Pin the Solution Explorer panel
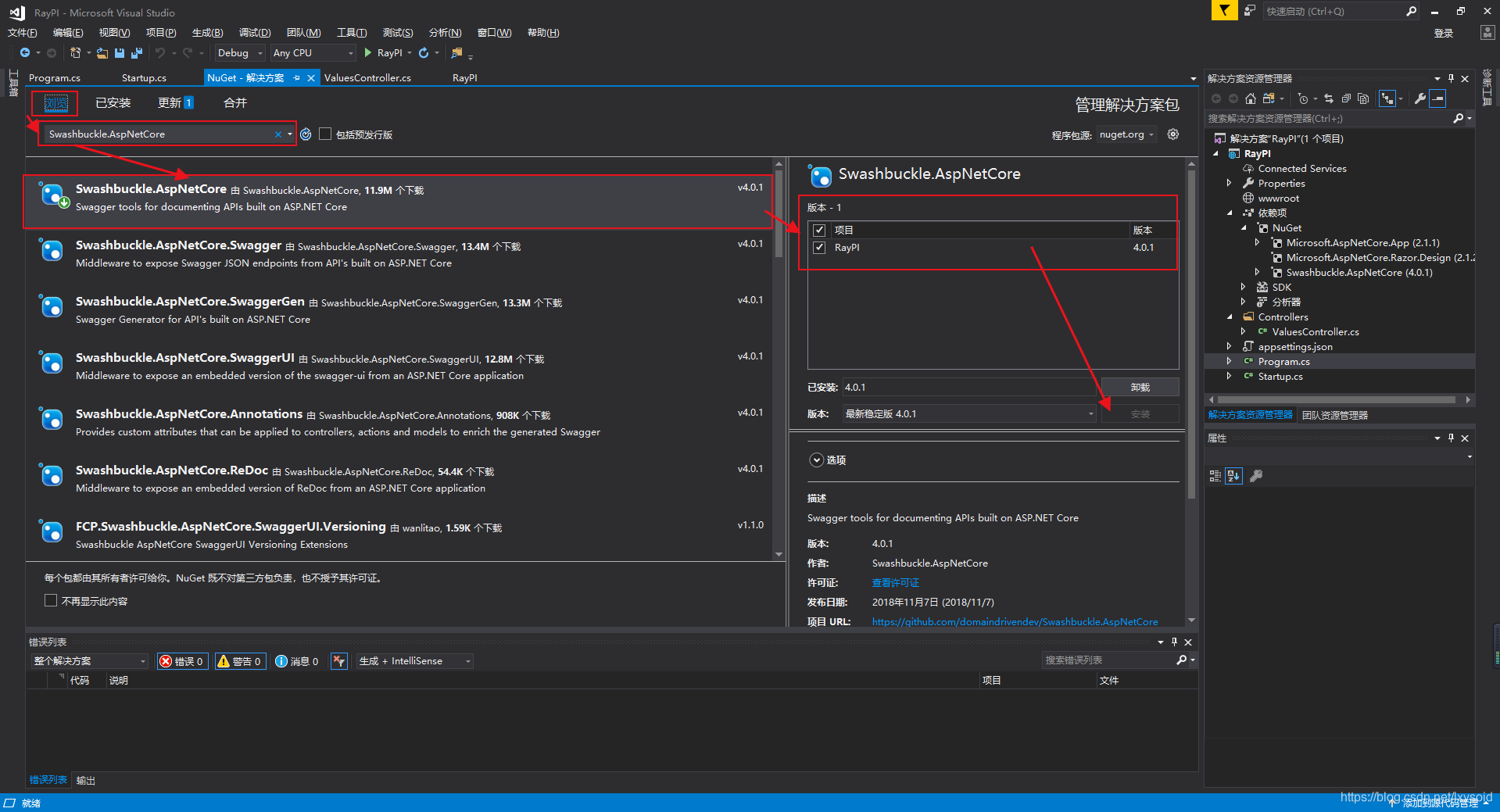The image size is (1500, 812). (x=1452, y=79)
